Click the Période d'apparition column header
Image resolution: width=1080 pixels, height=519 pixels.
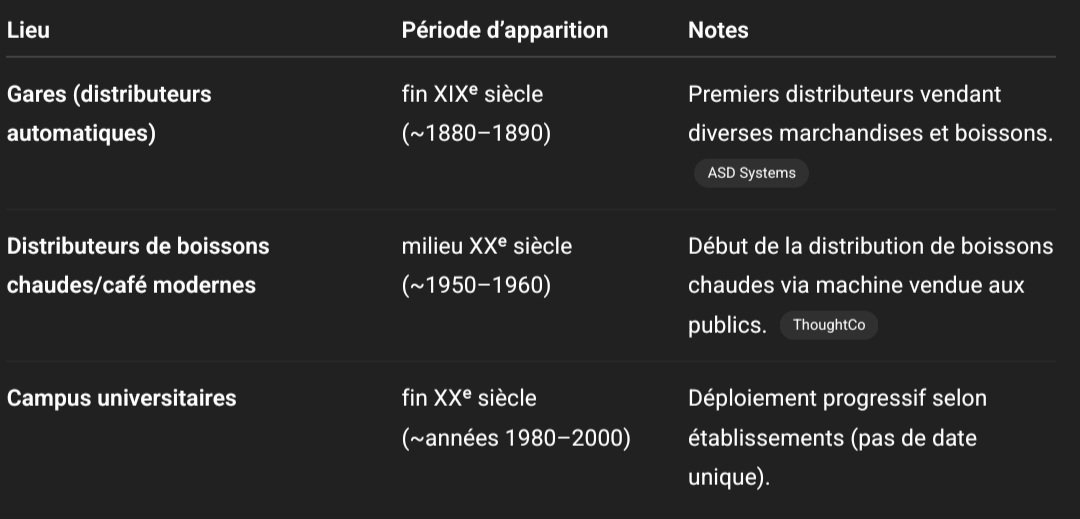(x=504, y=30)
